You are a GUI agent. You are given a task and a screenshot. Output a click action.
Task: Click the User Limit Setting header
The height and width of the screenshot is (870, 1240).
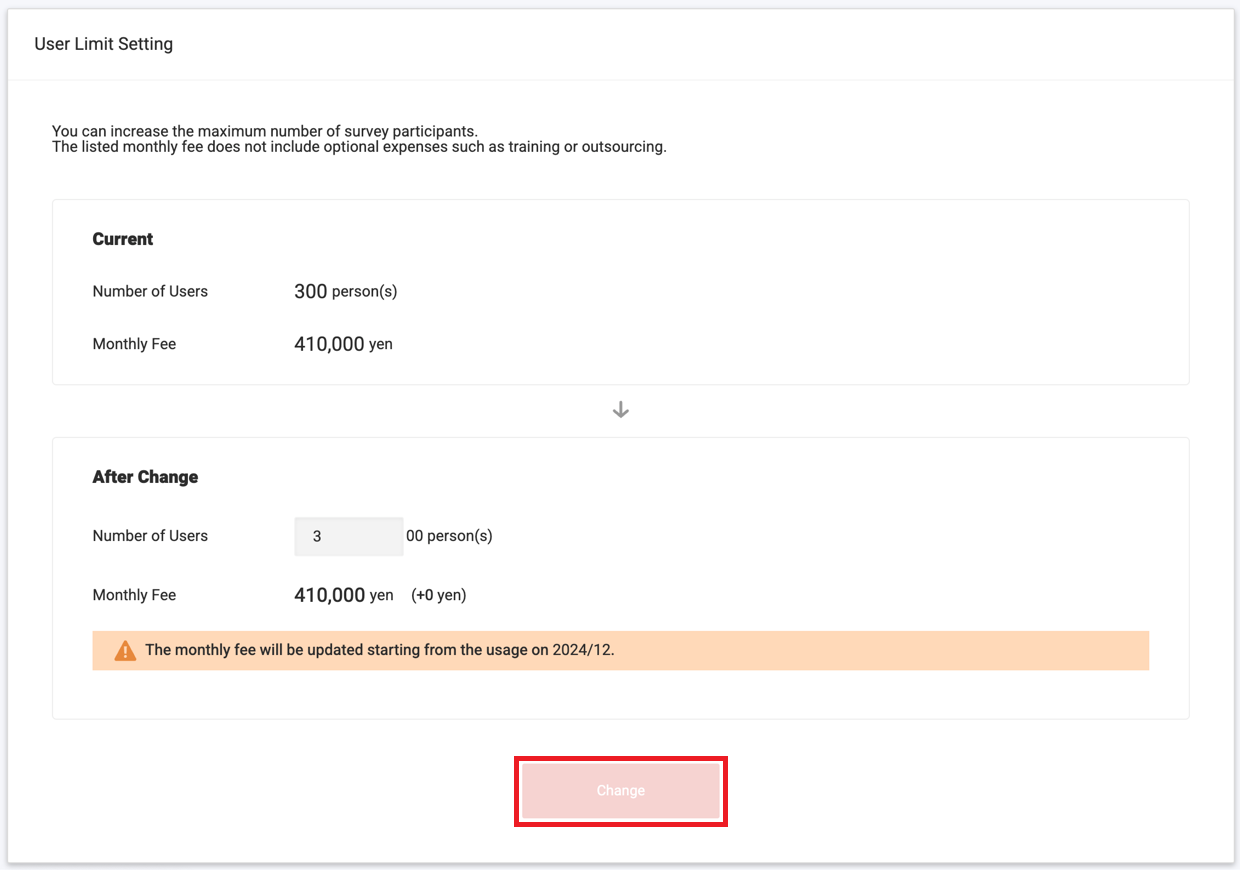pos(103,44)
